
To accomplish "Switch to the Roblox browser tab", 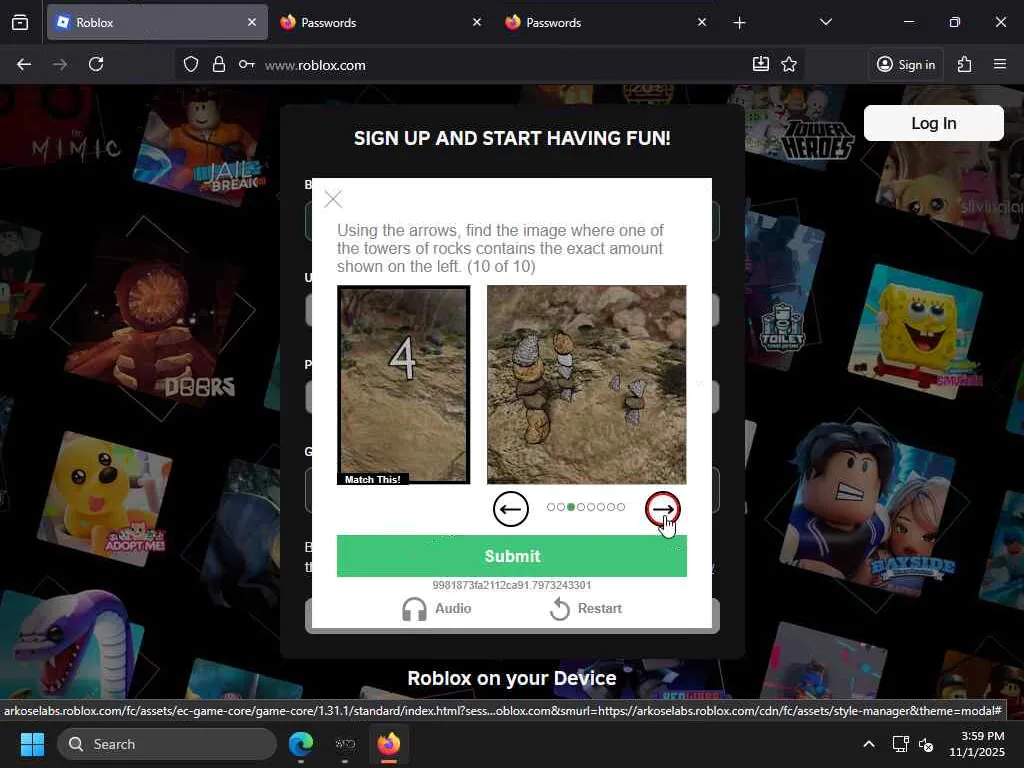I will pyautogui.click(x=157, y=22).
